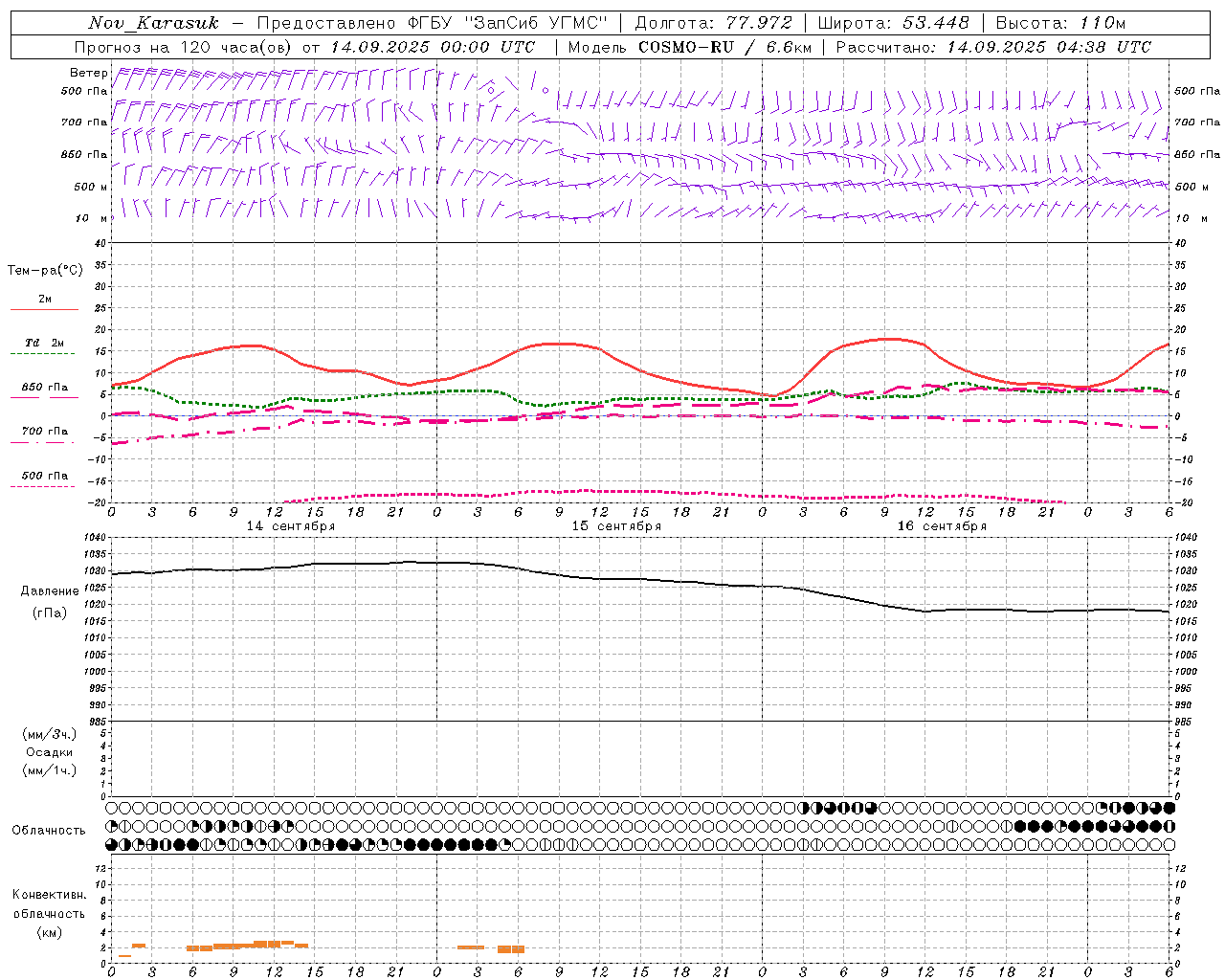Screen dimensions: 1225x980
Task: Click the 16 сентября date label
Action: [x=942, y=526]
